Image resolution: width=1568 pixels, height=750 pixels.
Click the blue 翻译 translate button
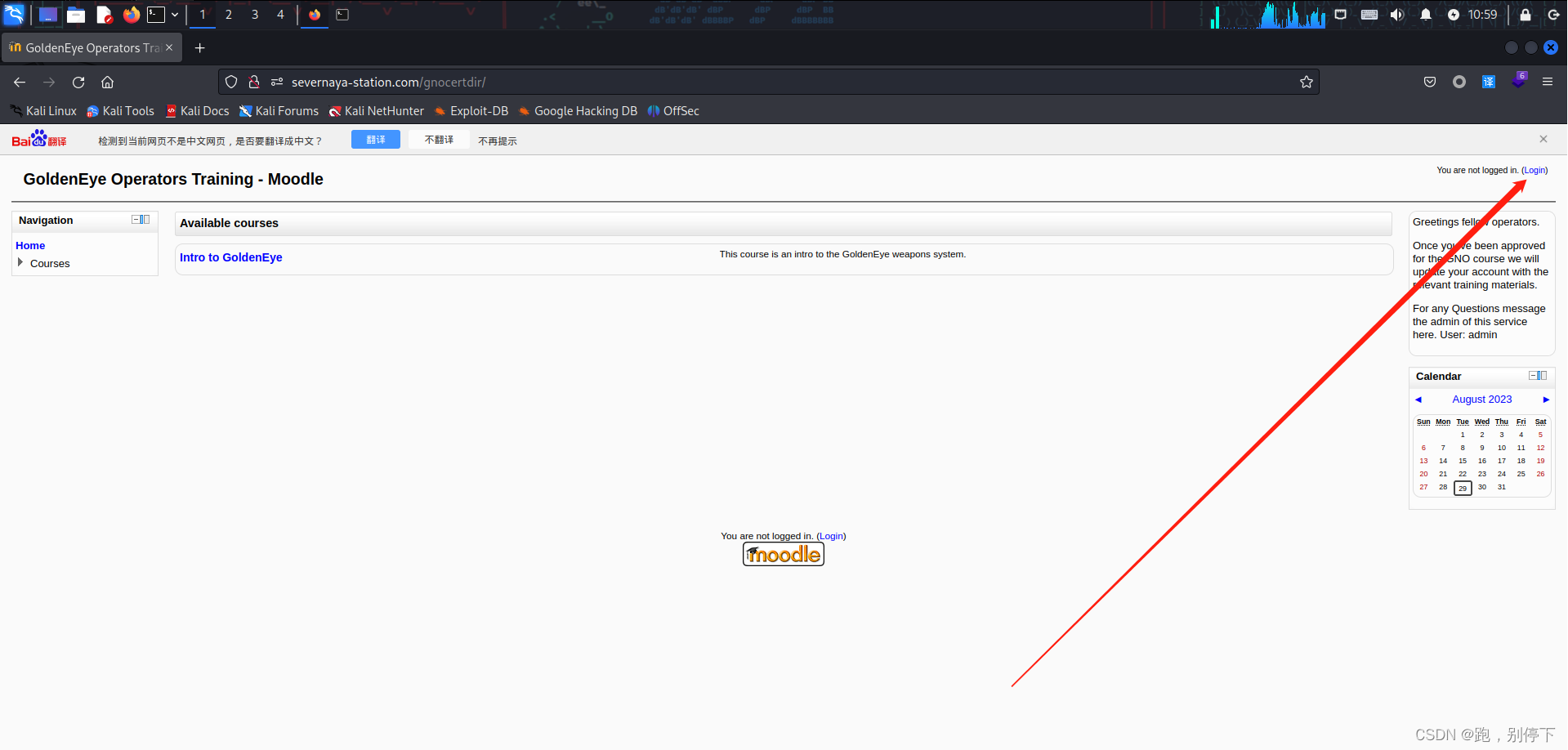(x=376, y=140)
